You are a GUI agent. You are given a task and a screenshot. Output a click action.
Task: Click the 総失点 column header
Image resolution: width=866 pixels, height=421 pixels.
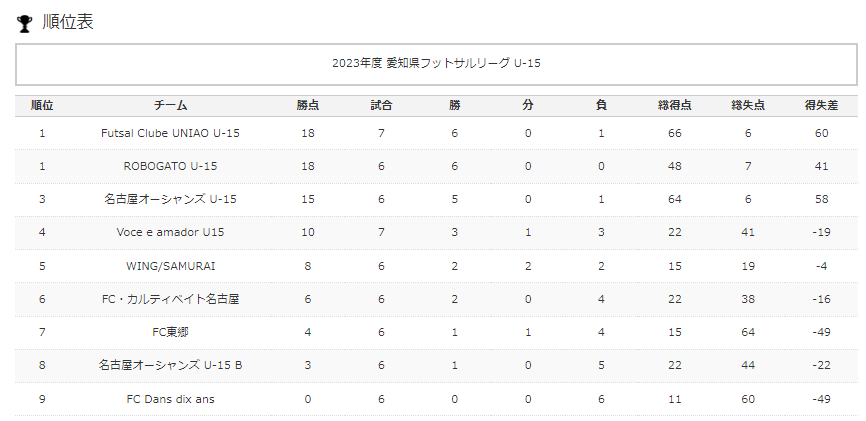coord(748,106)
